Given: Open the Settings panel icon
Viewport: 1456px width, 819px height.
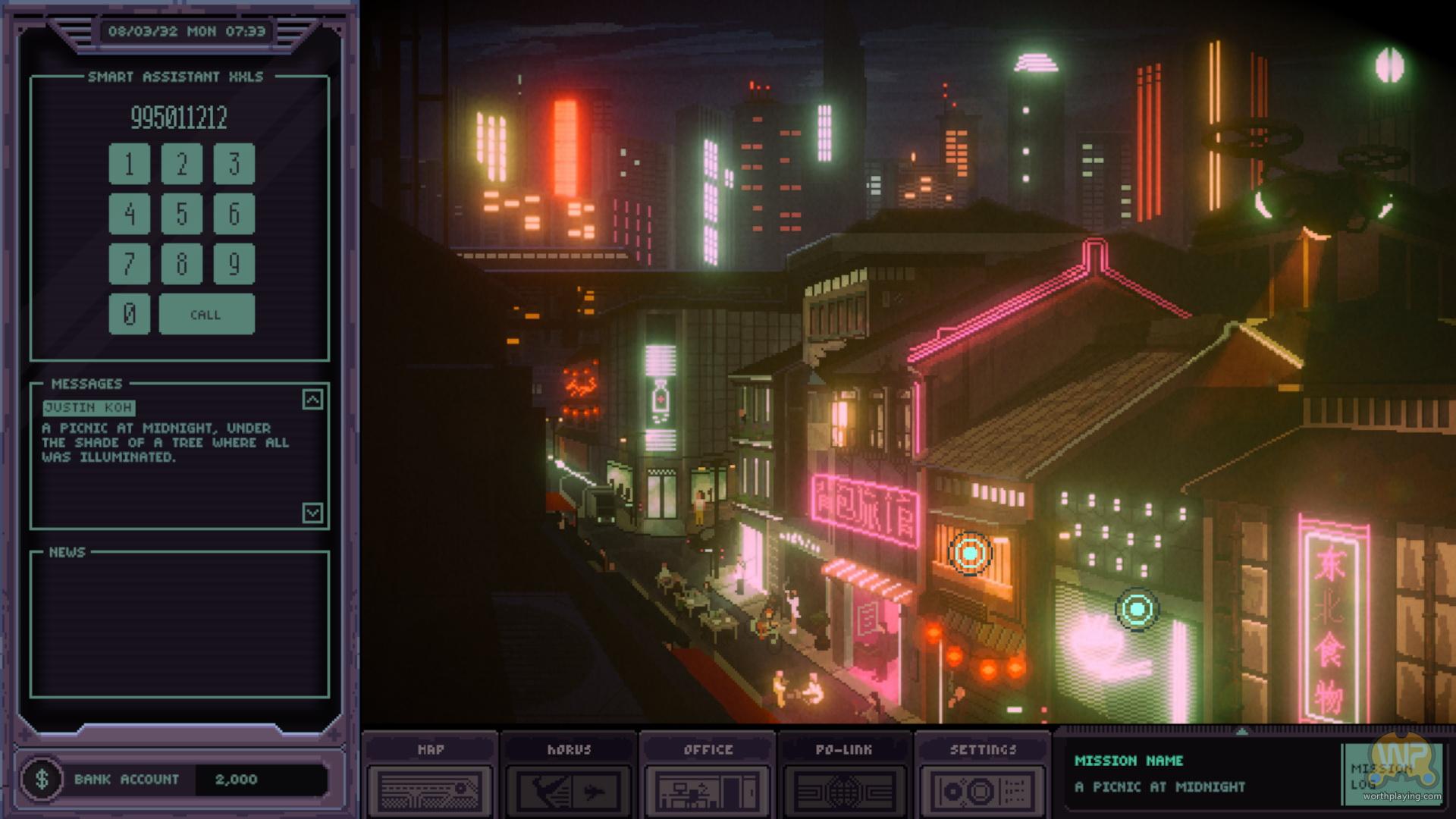Looking at the screenshot, I should pyautogui.click(x=983, y=791).
